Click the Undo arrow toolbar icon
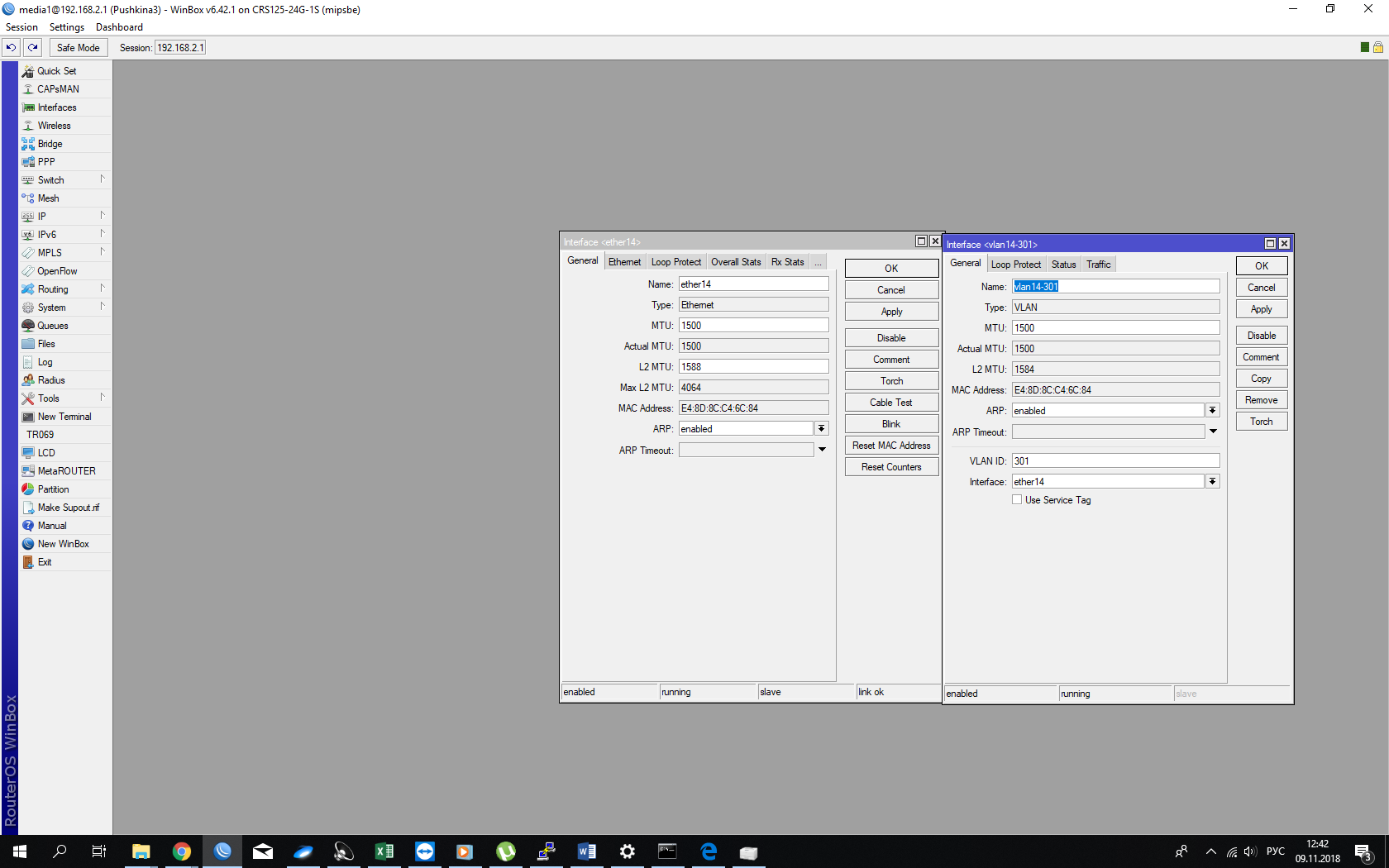1389x868 pixels. [12, 48]
